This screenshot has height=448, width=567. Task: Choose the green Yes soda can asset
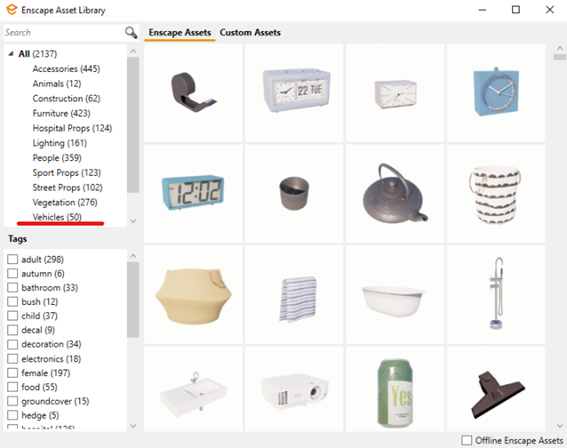tap(395, 389)
